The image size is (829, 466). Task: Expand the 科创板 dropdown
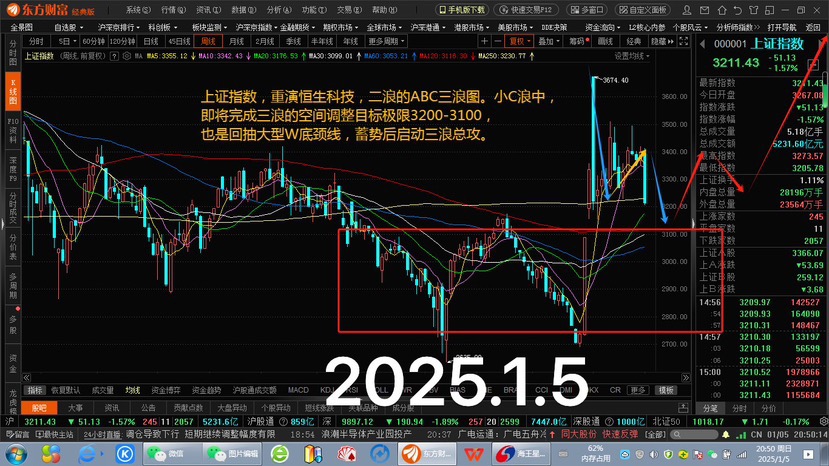(163, 27)
